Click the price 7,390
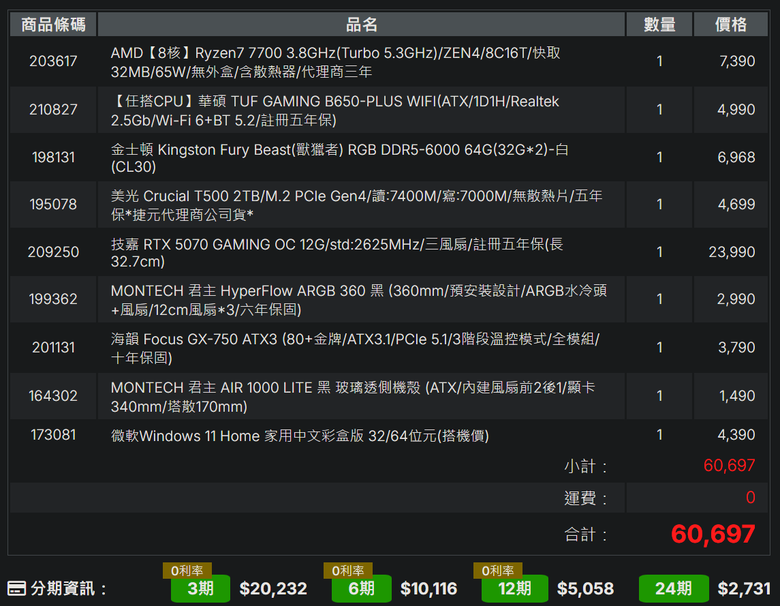The image size is (780, 606). coord(737,61)
